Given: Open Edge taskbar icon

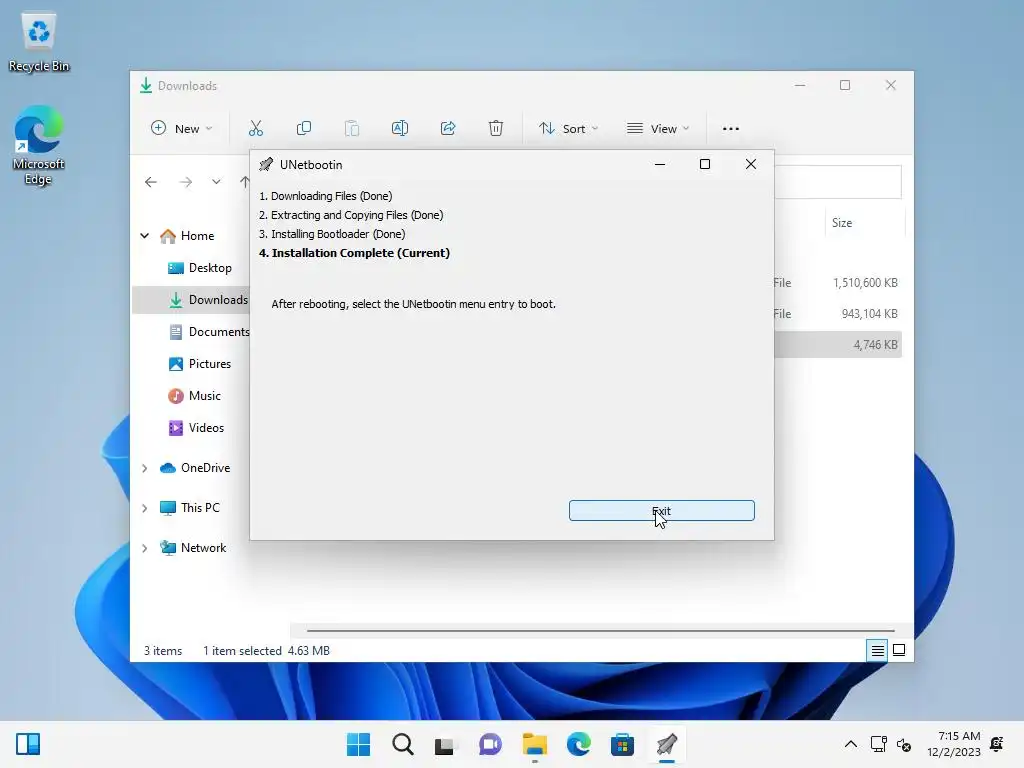Looking at the screenshot, I should (579, 744).
